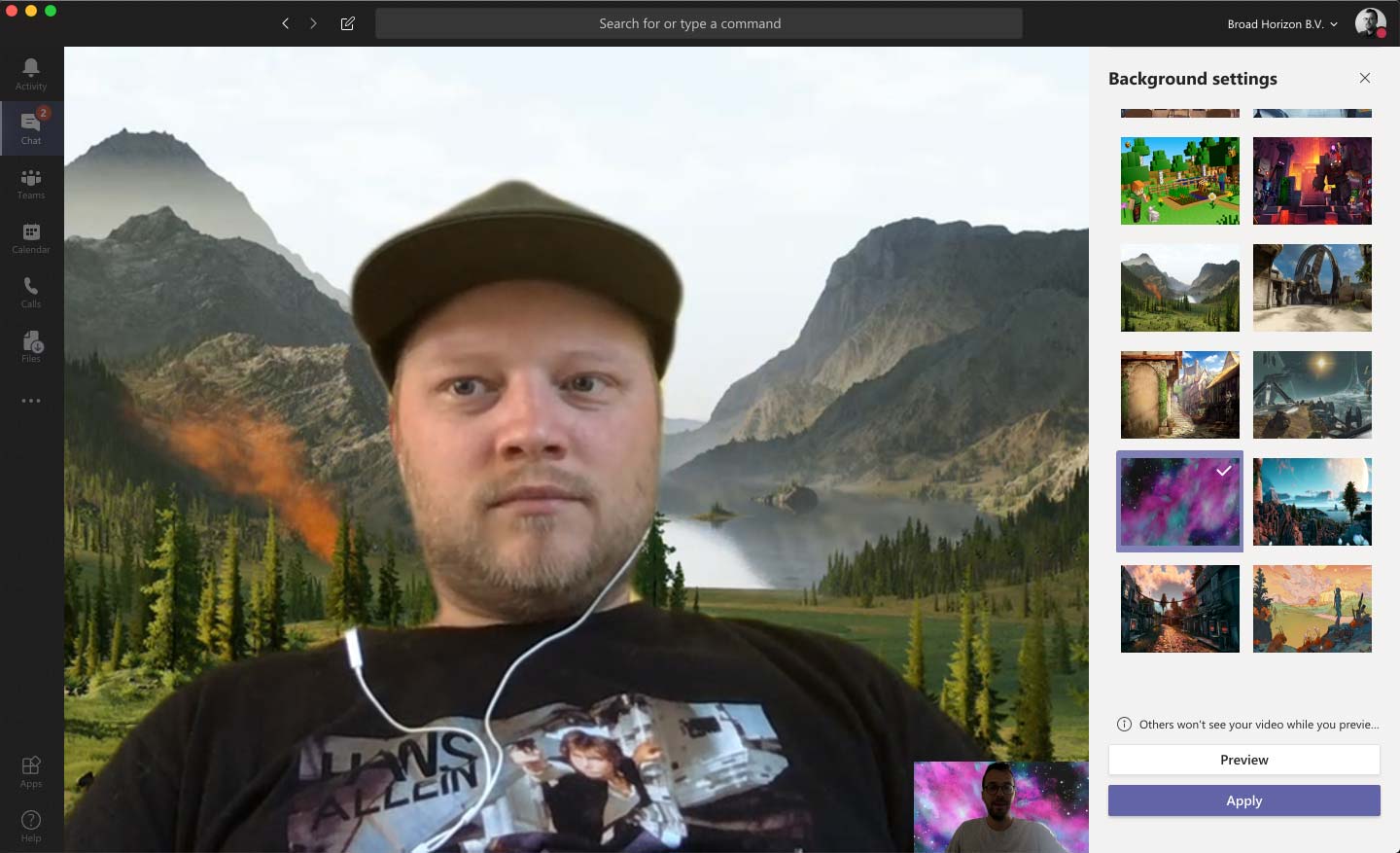Go back with the left arrow
Screen dimensions: 1400x853
285,23
